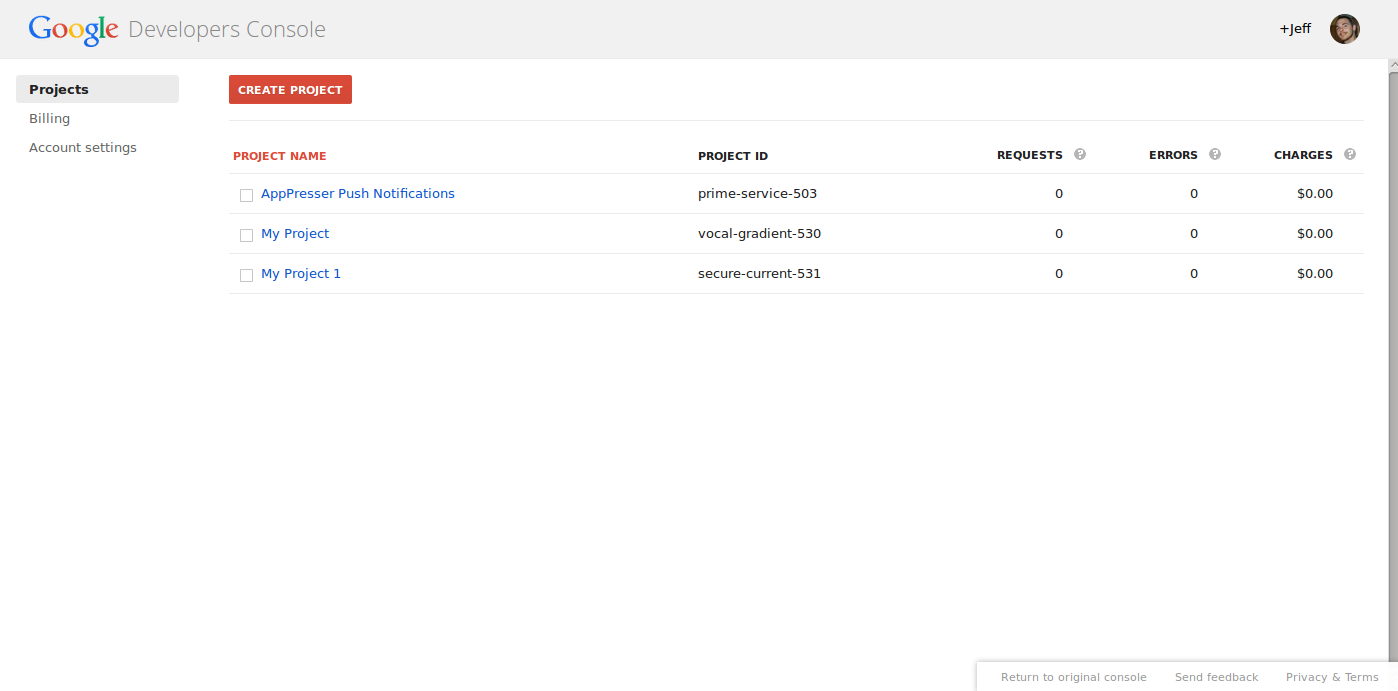Go to Billing in the sidebar
The width and height of the screenshot is (1398, 691).
click(50, 118)
